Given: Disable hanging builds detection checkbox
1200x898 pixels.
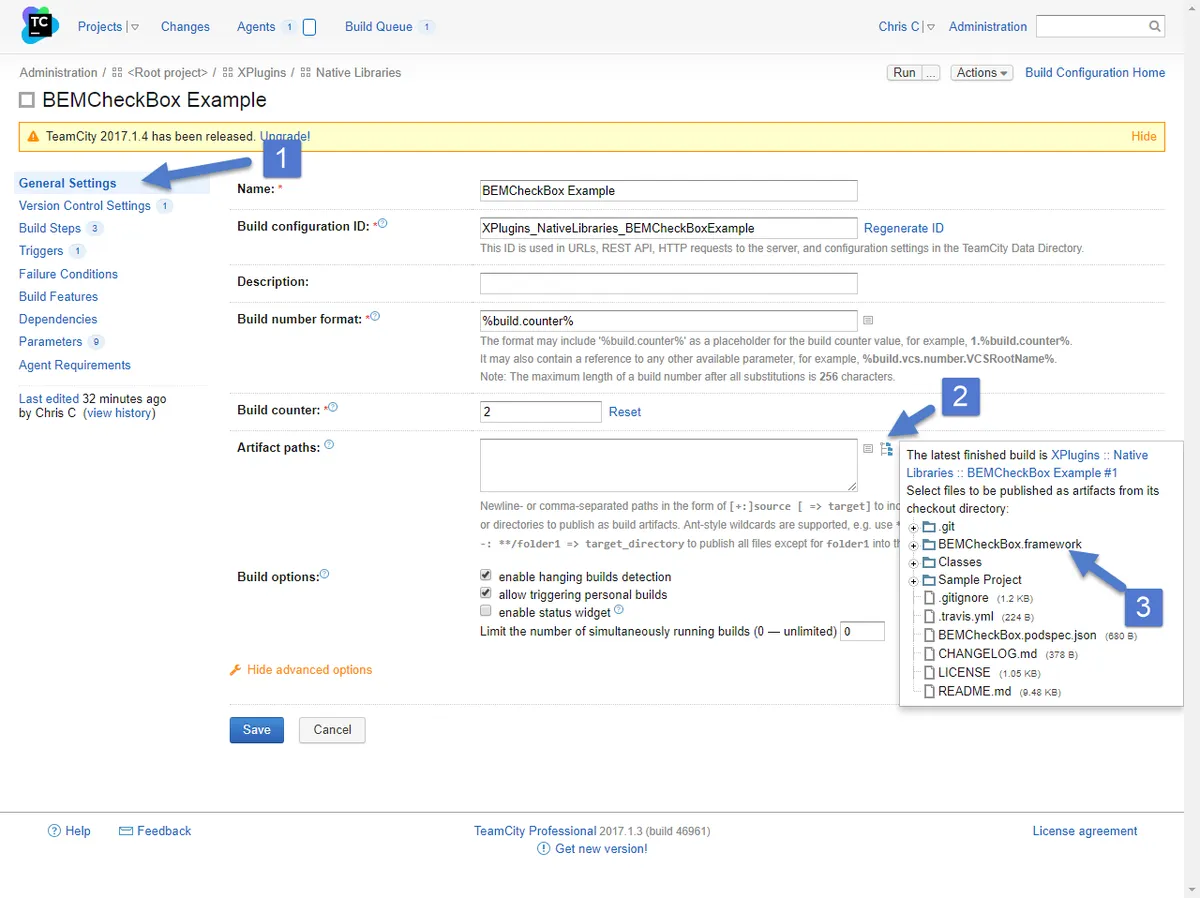Looking at the screenshot, I should point(486,576).
